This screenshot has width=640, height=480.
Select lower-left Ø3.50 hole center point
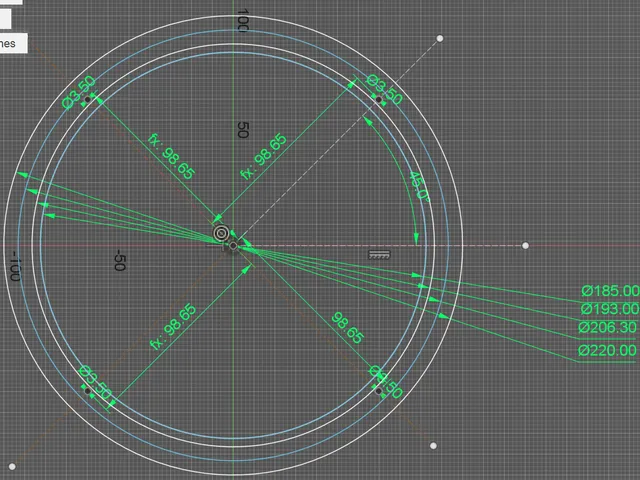87,391
